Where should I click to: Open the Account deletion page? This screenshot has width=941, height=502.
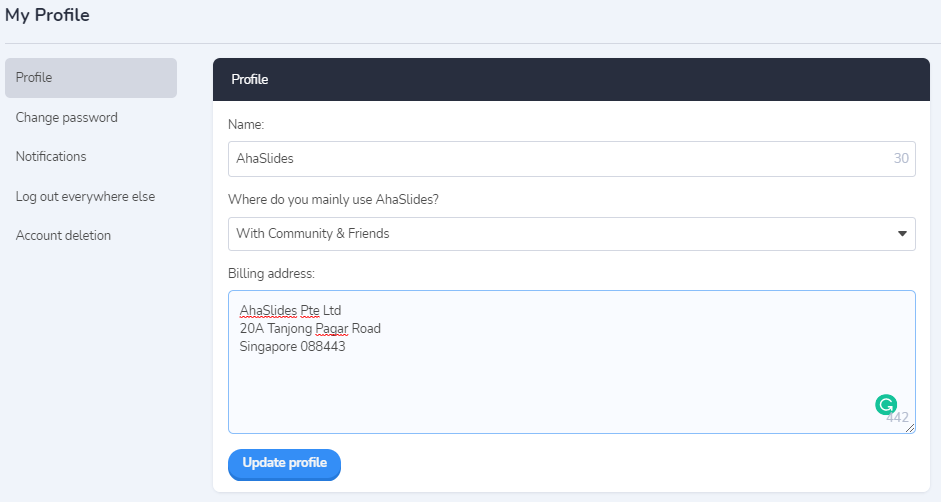(x=63, y=235)
